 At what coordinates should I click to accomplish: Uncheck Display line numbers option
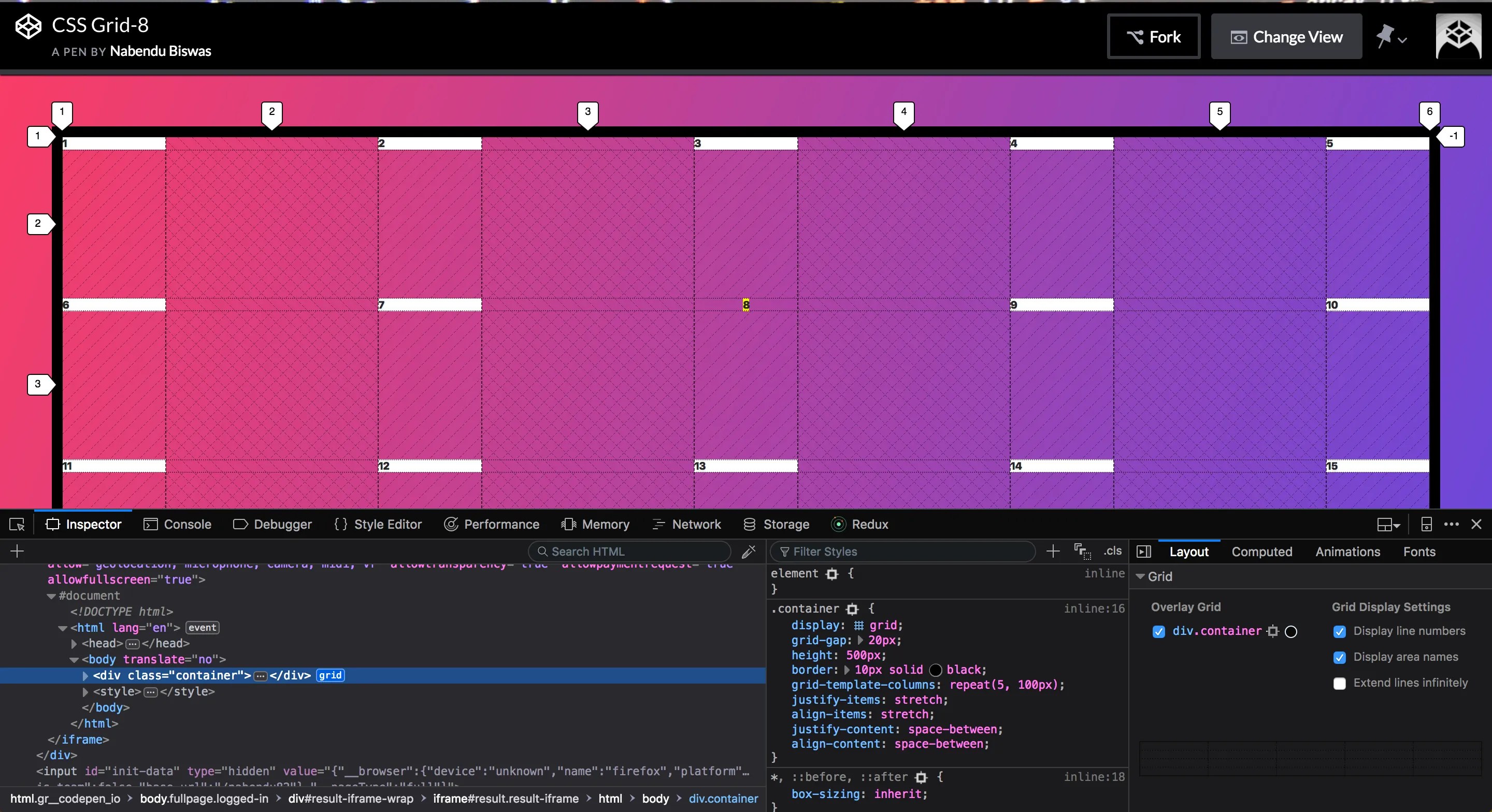point(1339,631)
